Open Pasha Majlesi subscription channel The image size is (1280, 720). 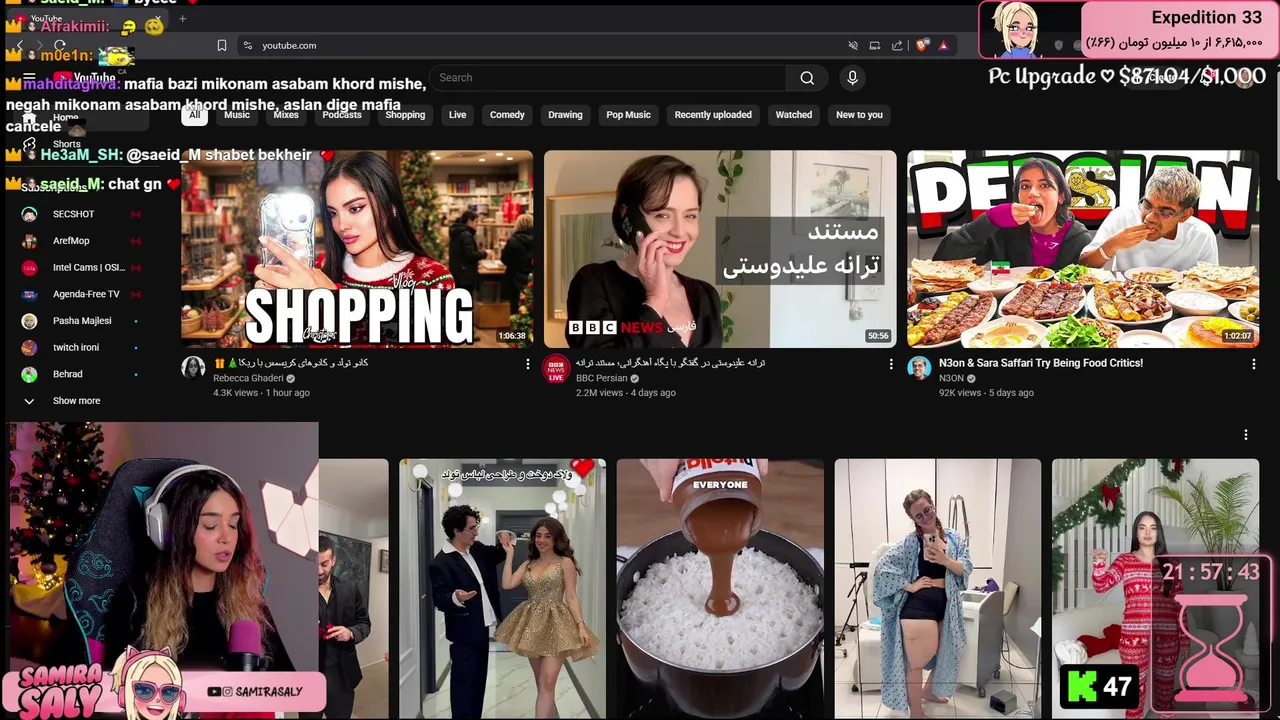tap(80, 321)
